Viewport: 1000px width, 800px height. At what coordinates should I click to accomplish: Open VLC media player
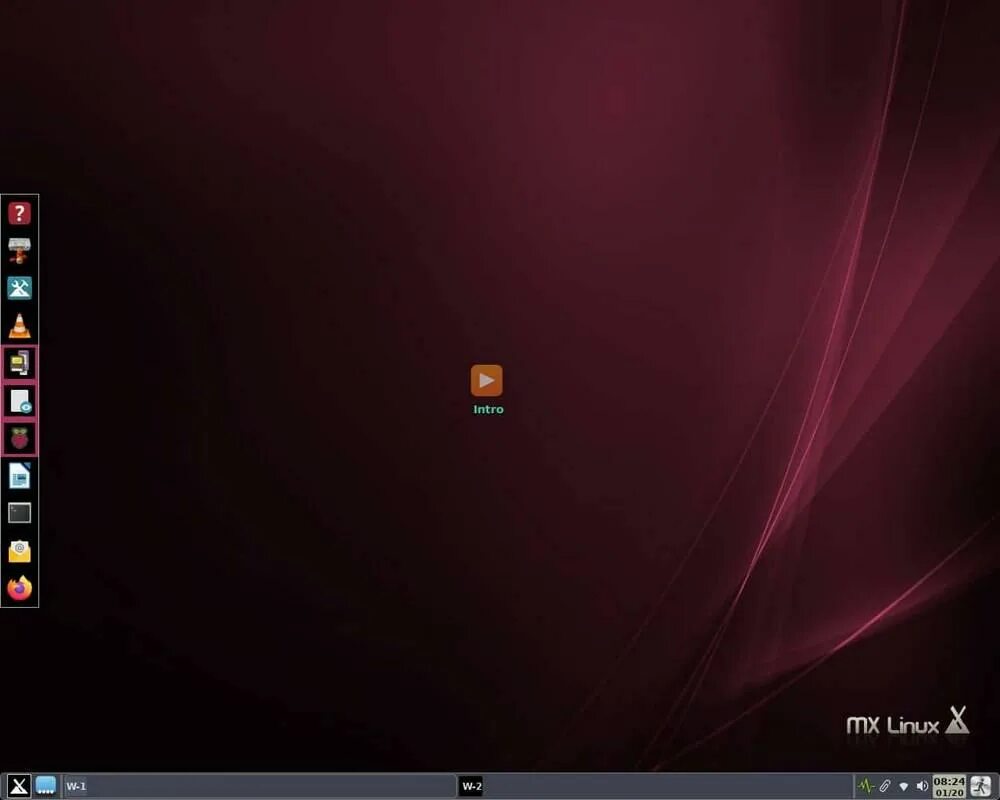click(x=18, y=326)
